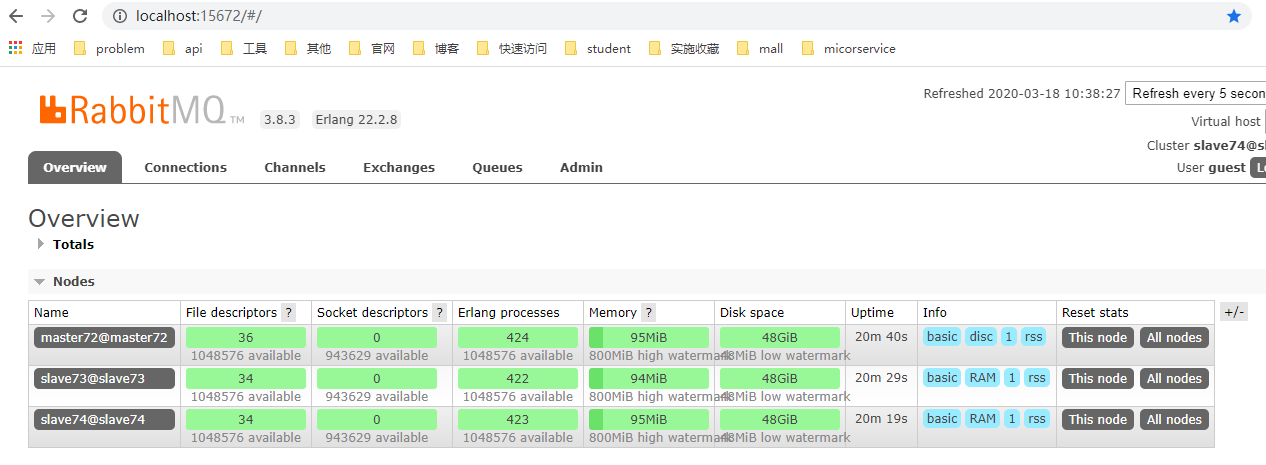This screenshot has width=1266, height=465.
Task: Click slave73 uptime 20m 29s
Action: tap(879, 378)
